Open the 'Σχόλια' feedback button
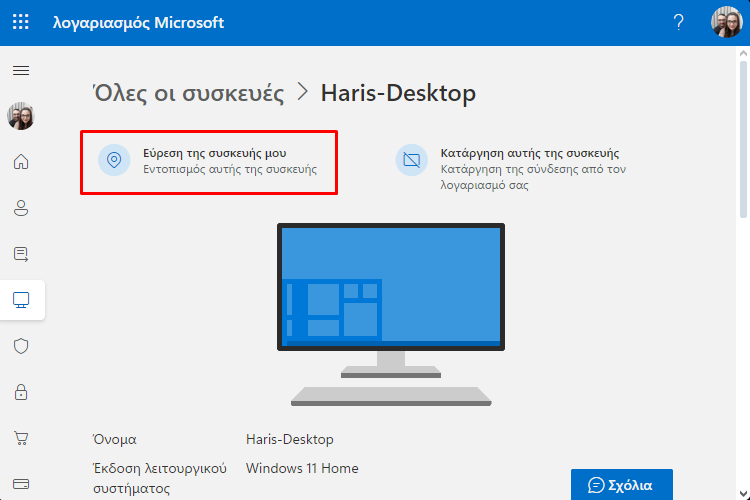Image resolution: width=750 pixels, height=500 pixels. [x=622, y=485]
